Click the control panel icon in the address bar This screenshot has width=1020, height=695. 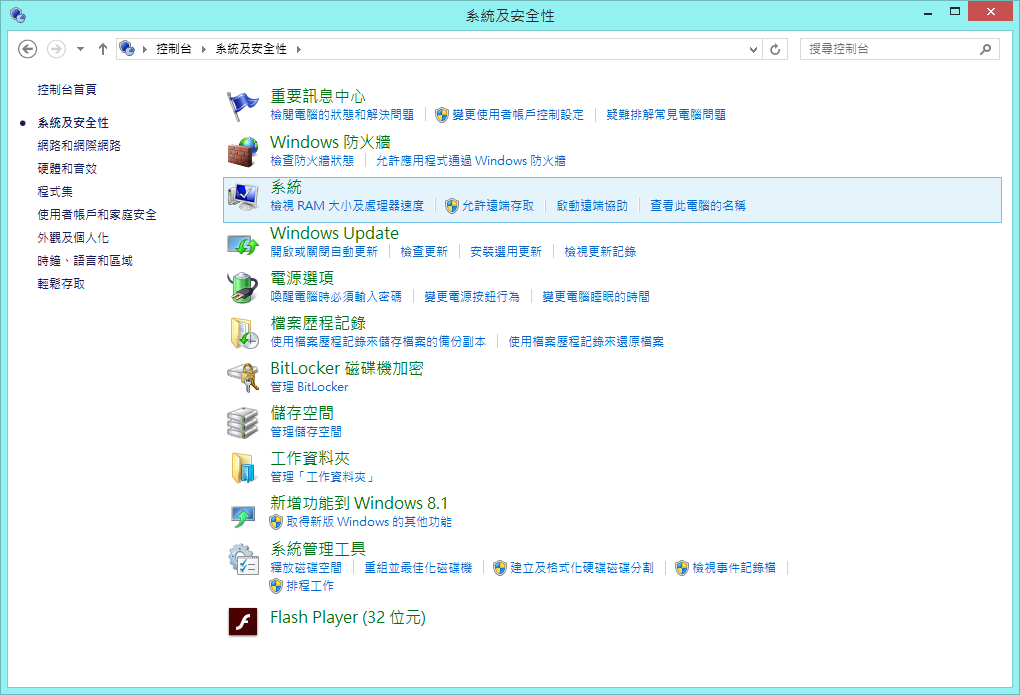[x=127, y=48]
